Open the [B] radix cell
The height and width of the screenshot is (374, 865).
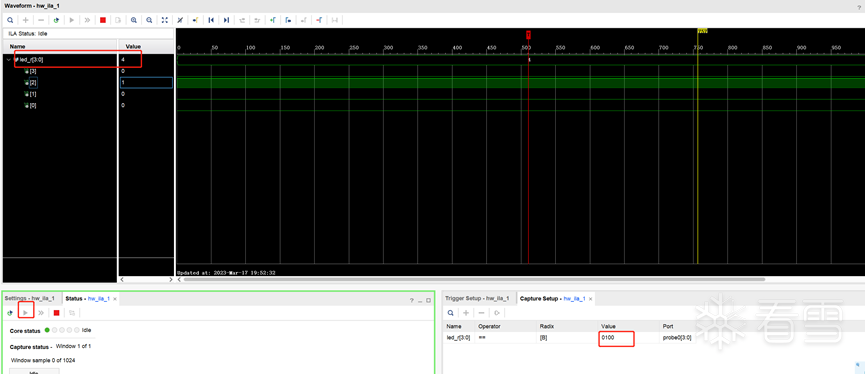tap(567, 338)
